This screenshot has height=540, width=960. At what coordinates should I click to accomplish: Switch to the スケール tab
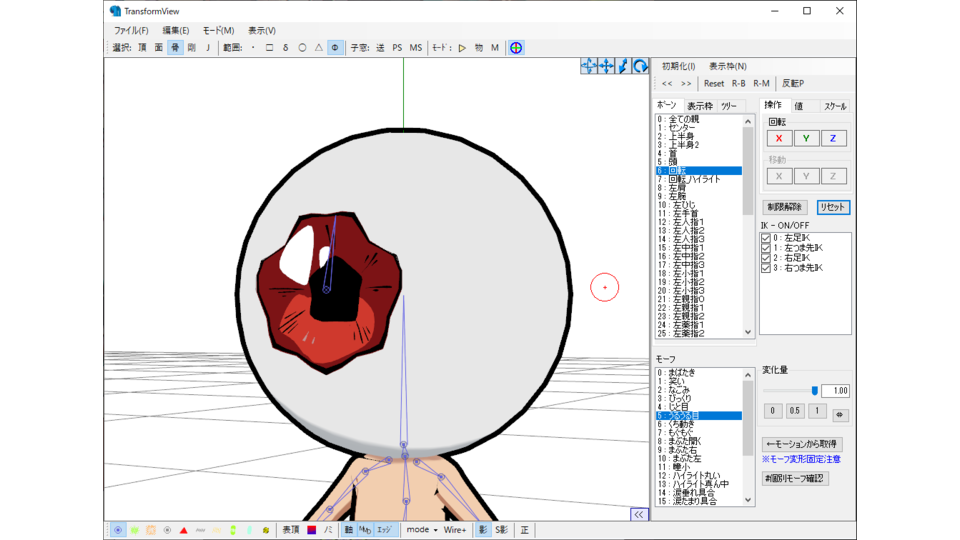pos(834,106)
